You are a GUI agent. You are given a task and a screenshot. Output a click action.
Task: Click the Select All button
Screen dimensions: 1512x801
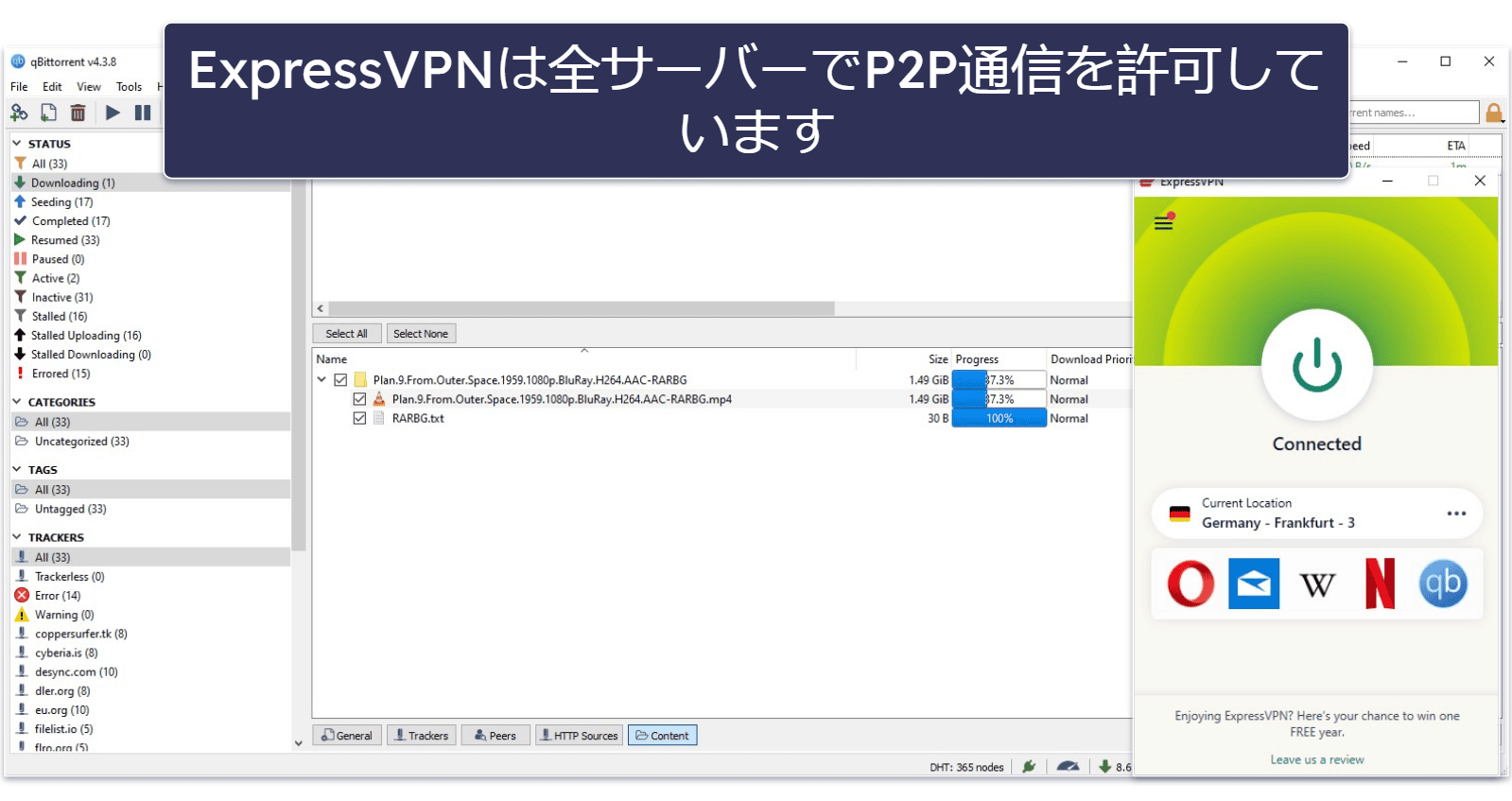[347, 334]
